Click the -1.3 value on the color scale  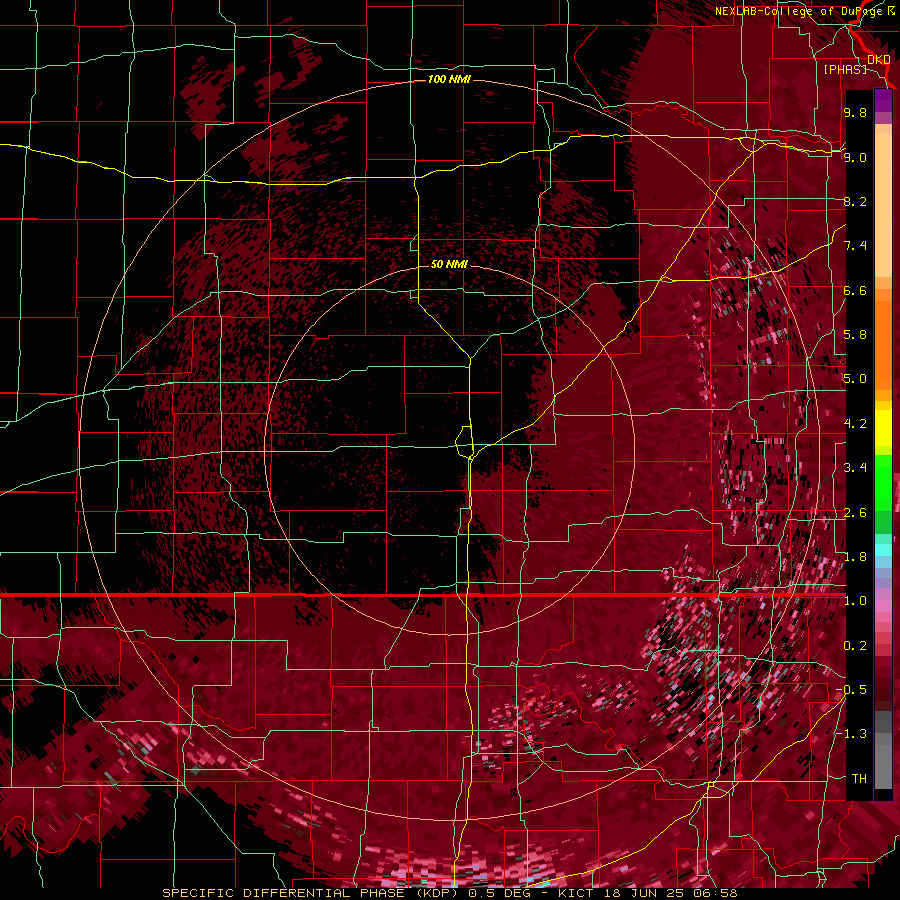coord(851,734)
